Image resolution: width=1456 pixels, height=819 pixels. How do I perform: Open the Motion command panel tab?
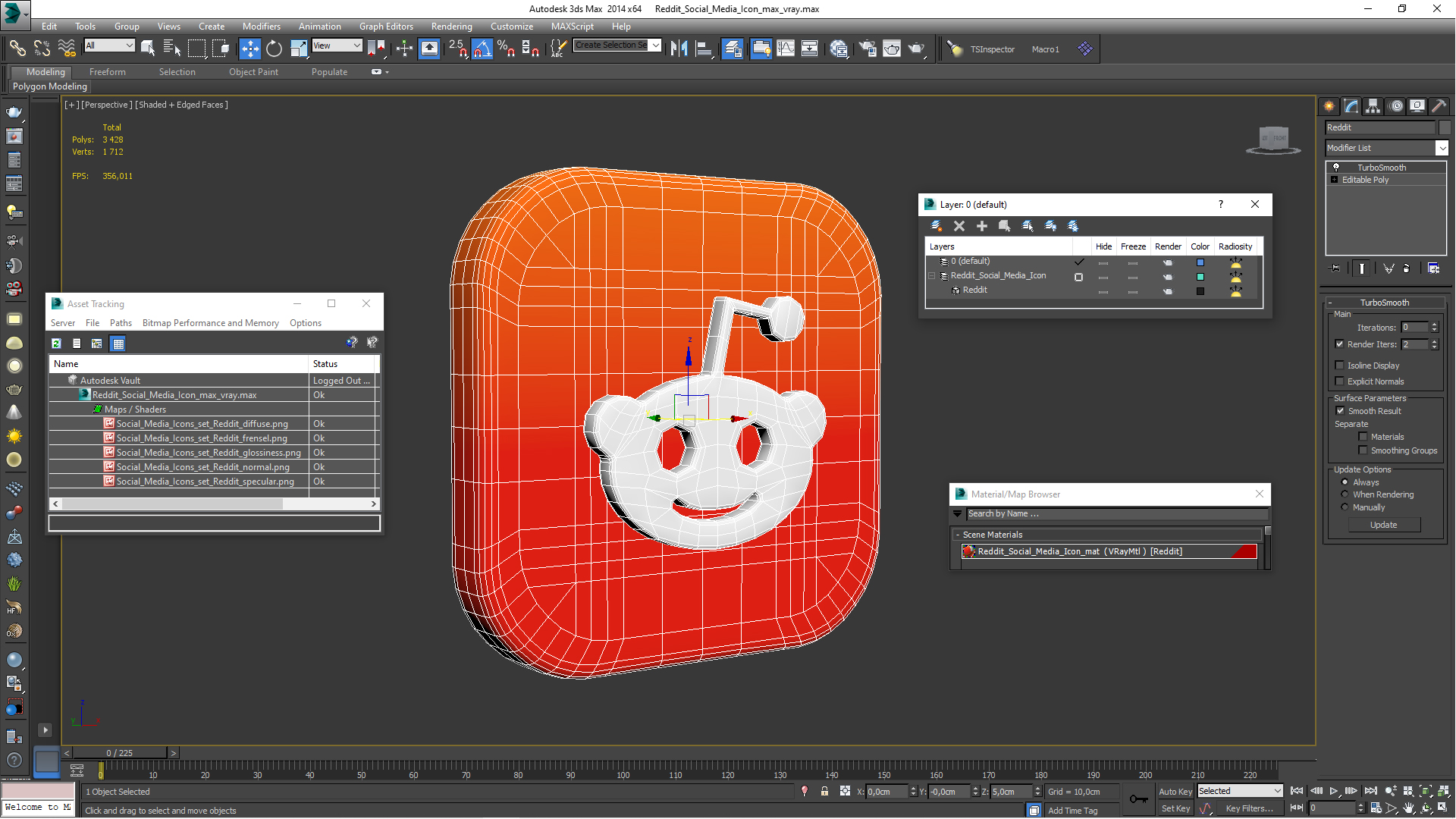(x=1396, y=106)
